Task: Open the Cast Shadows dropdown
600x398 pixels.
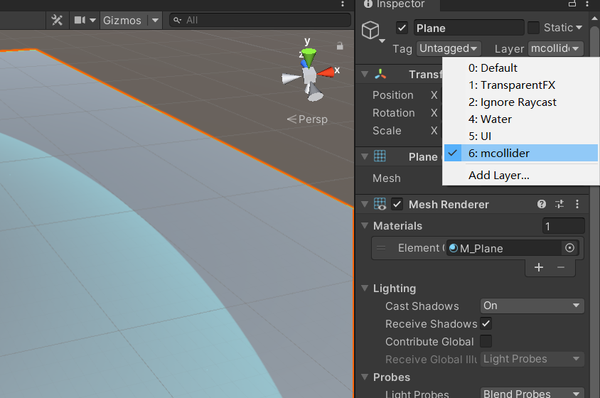Action: click(532, 306)
